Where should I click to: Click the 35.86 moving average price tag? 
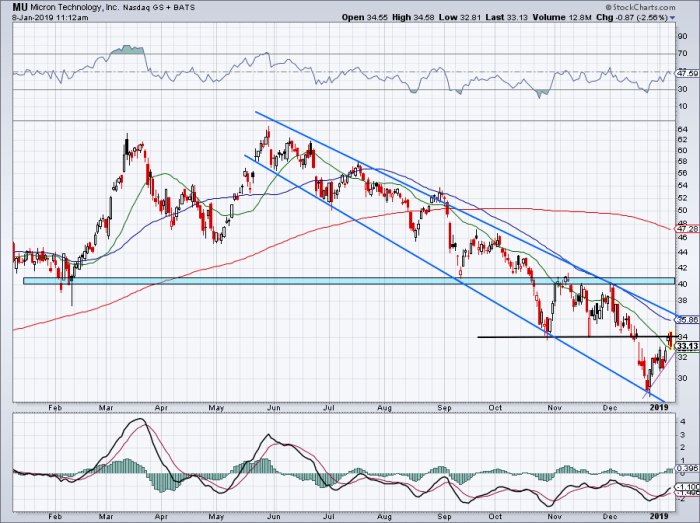click(x=687, y=320)
